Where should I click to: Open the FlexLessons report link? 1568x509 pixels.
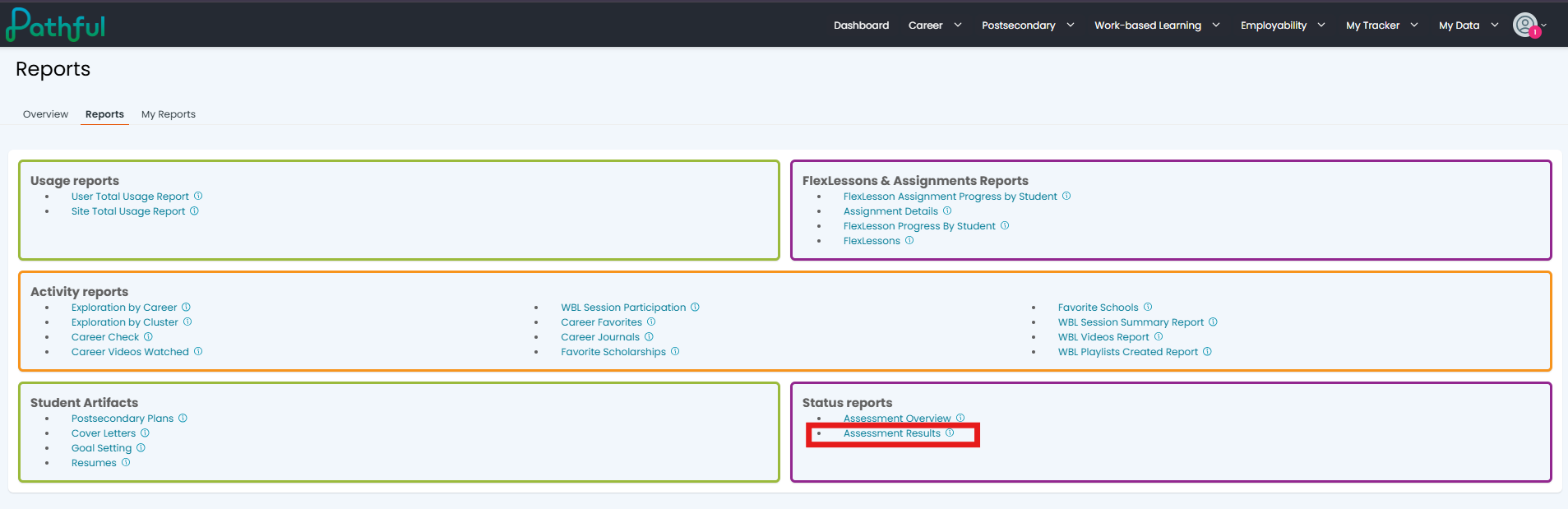872,241
